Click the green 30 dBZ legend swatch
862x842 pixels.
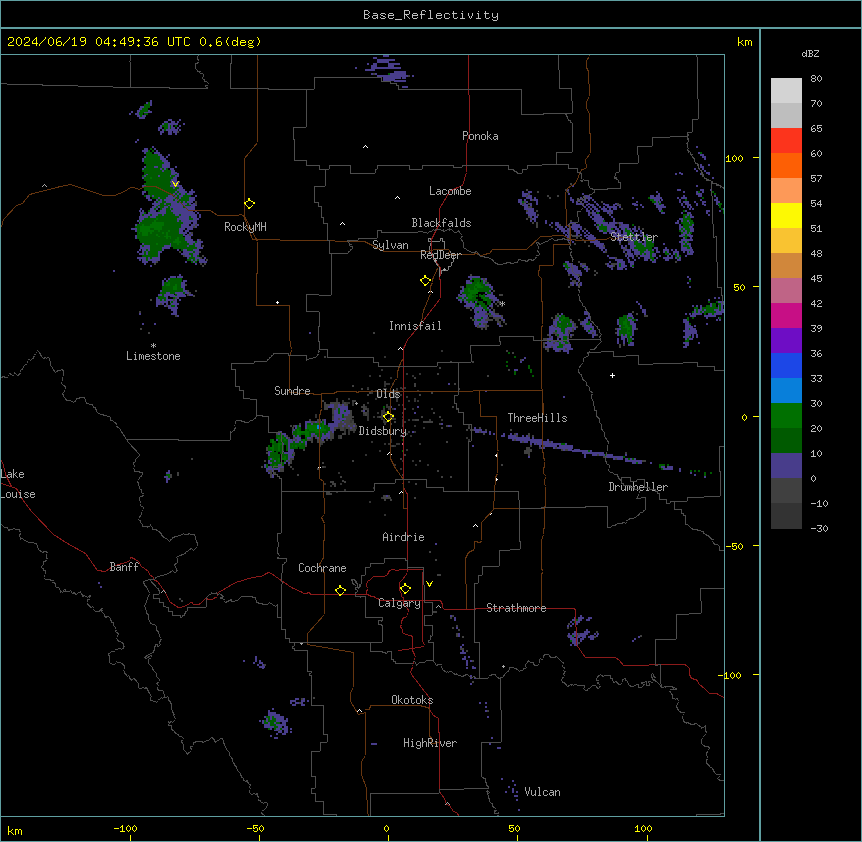pos(786,416)
